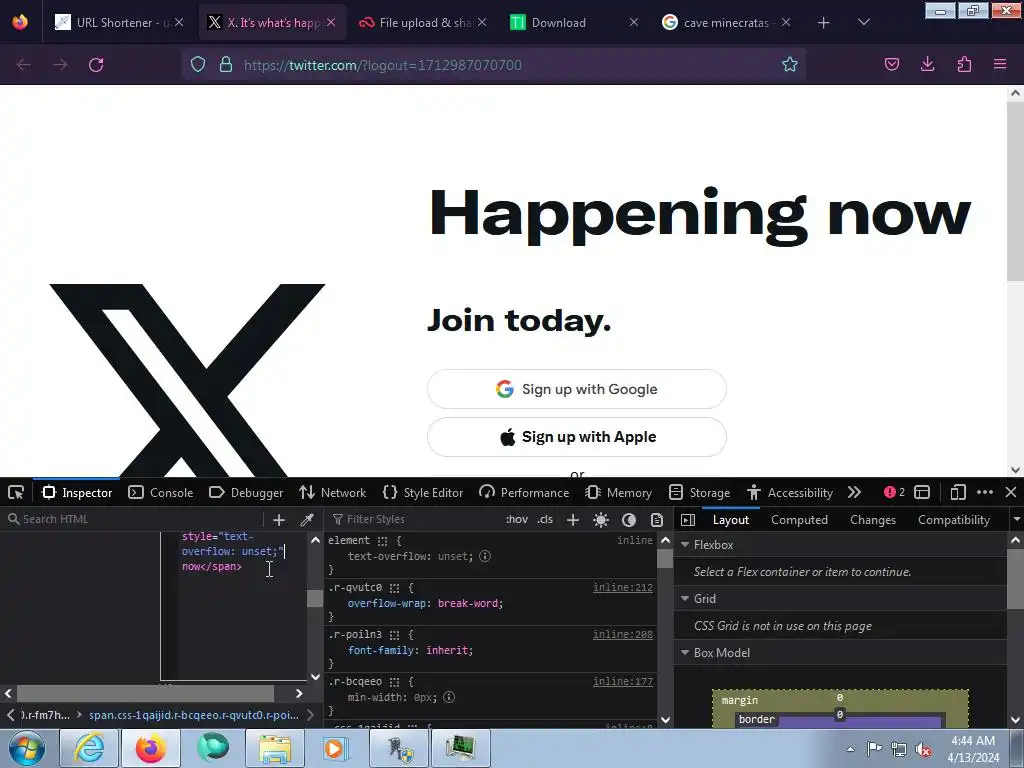Bookmark this page with star
The height and width of the screenshot is (768, 1024).
click(x=790, y=65)
